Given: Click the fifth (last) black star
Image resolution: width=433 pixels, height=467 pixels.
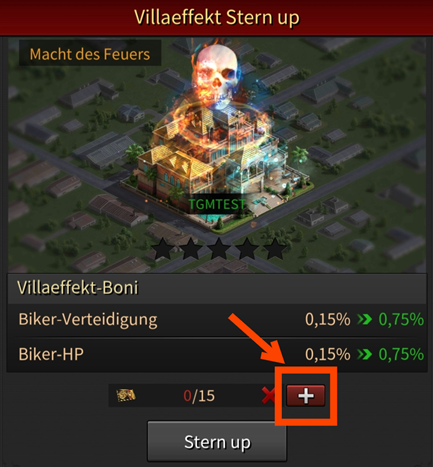Looking at the screenshot, I should tap(275, 249).
